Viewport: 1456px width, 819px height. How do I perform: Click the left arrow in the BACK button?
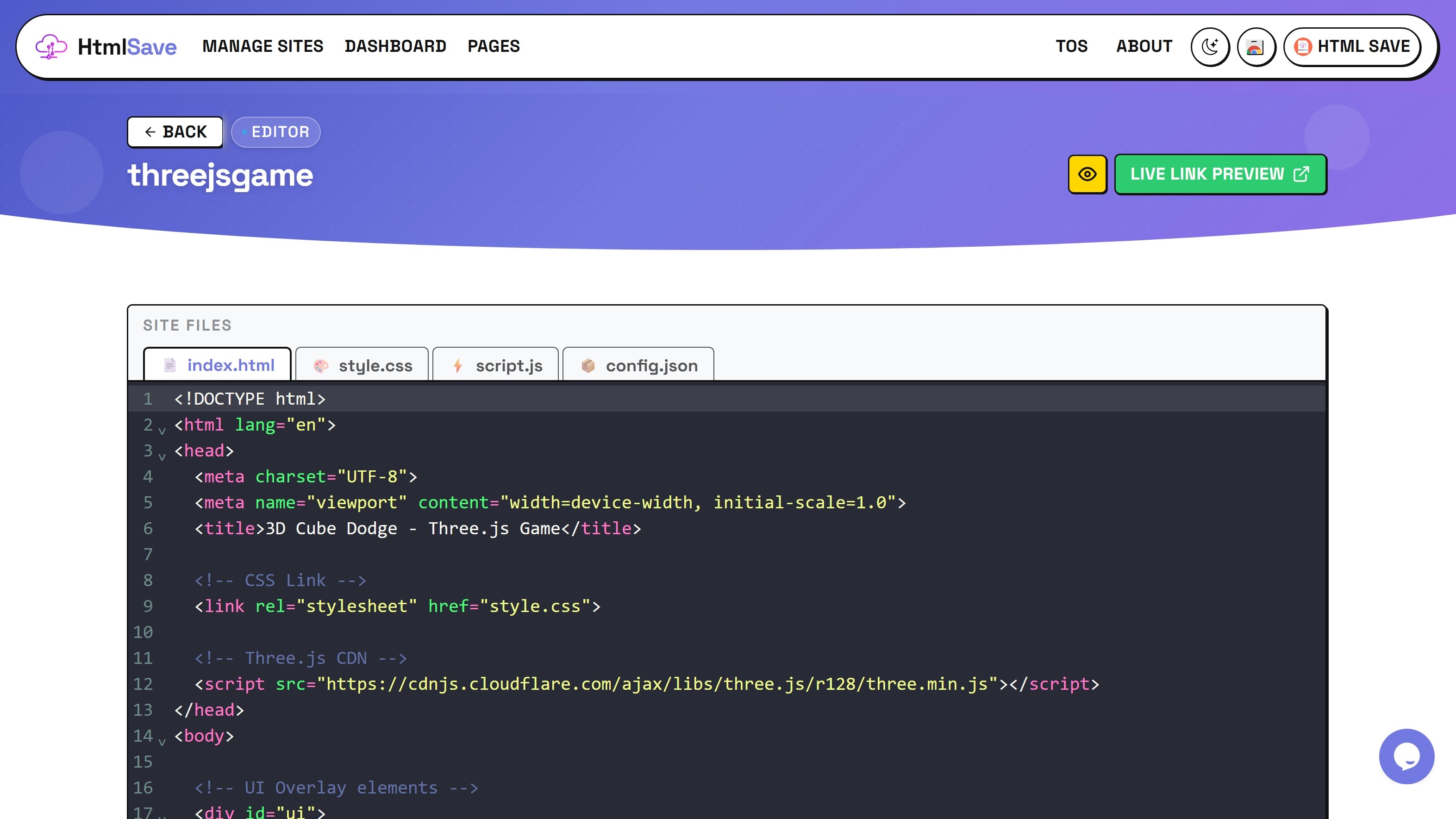coord(150,131)
